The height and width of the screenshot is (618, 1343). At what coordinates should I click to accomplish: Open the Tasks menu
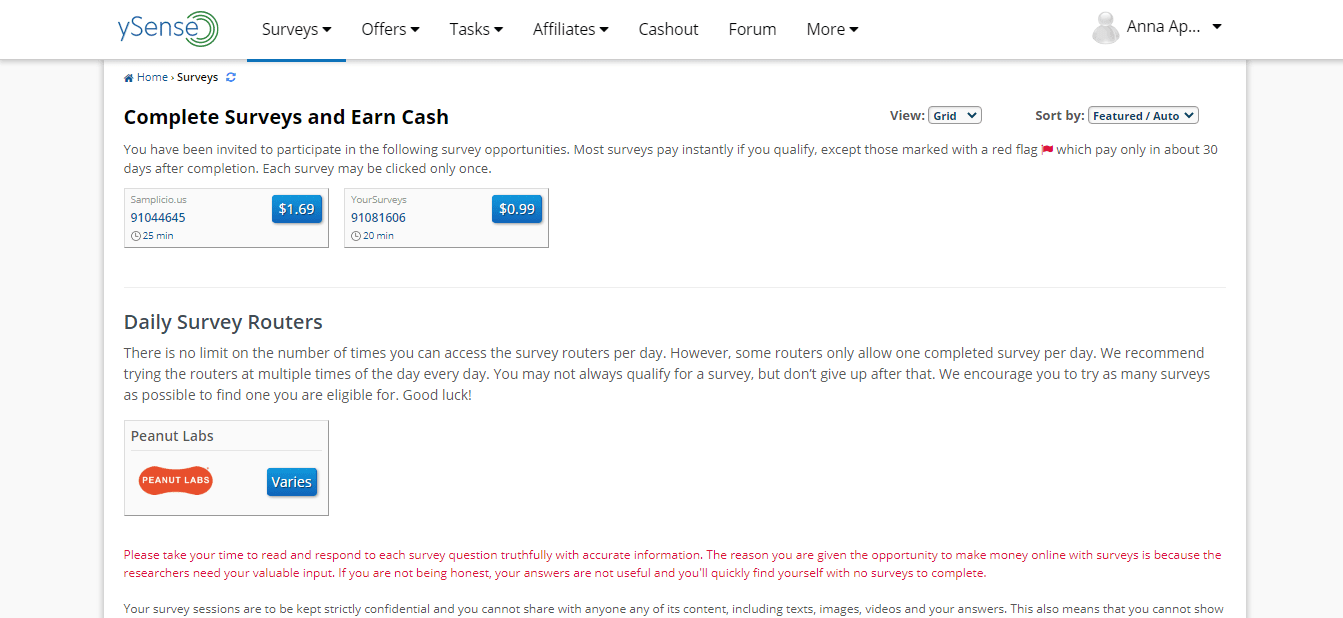(476, 29)
